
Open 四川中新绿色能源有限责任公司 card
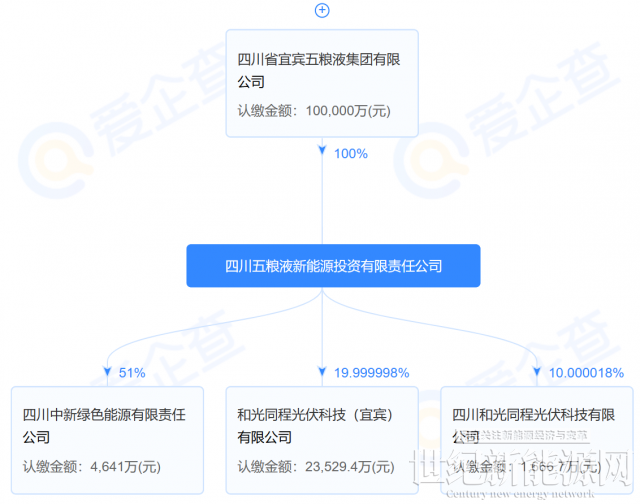tap(107, 440)
